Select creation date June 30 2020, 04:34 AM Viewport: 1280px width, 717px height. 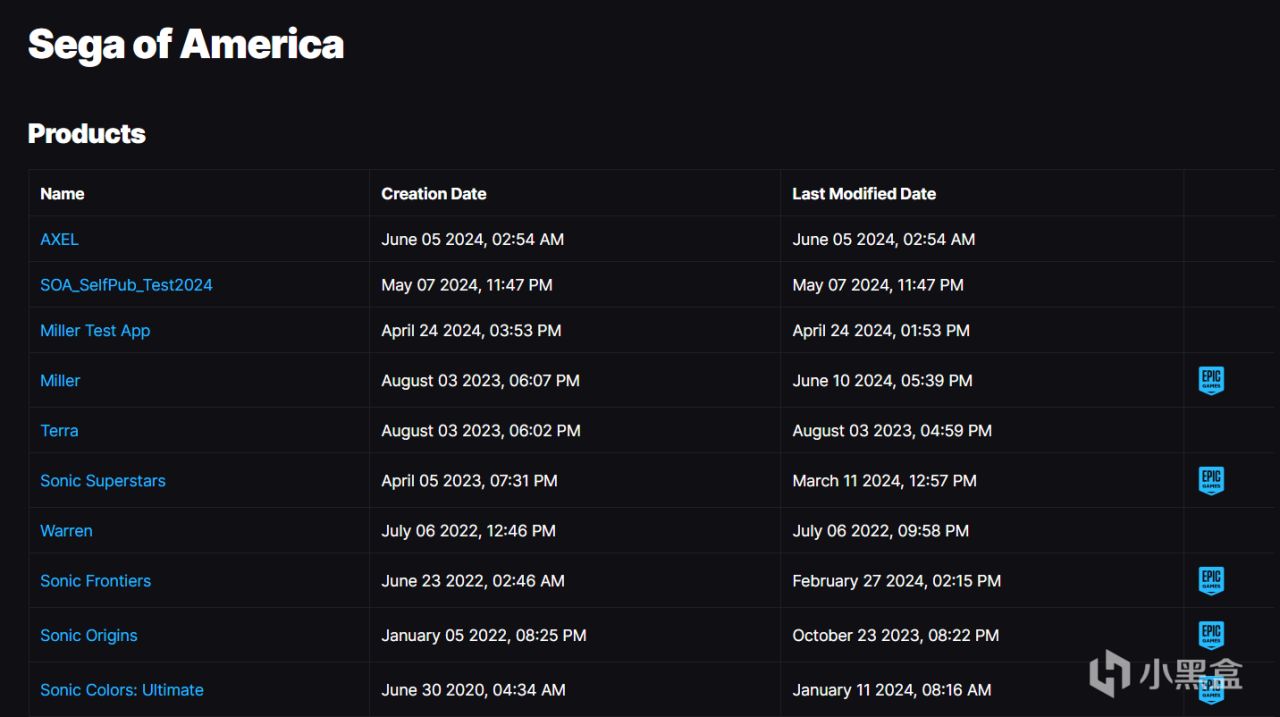click(473, 690)
